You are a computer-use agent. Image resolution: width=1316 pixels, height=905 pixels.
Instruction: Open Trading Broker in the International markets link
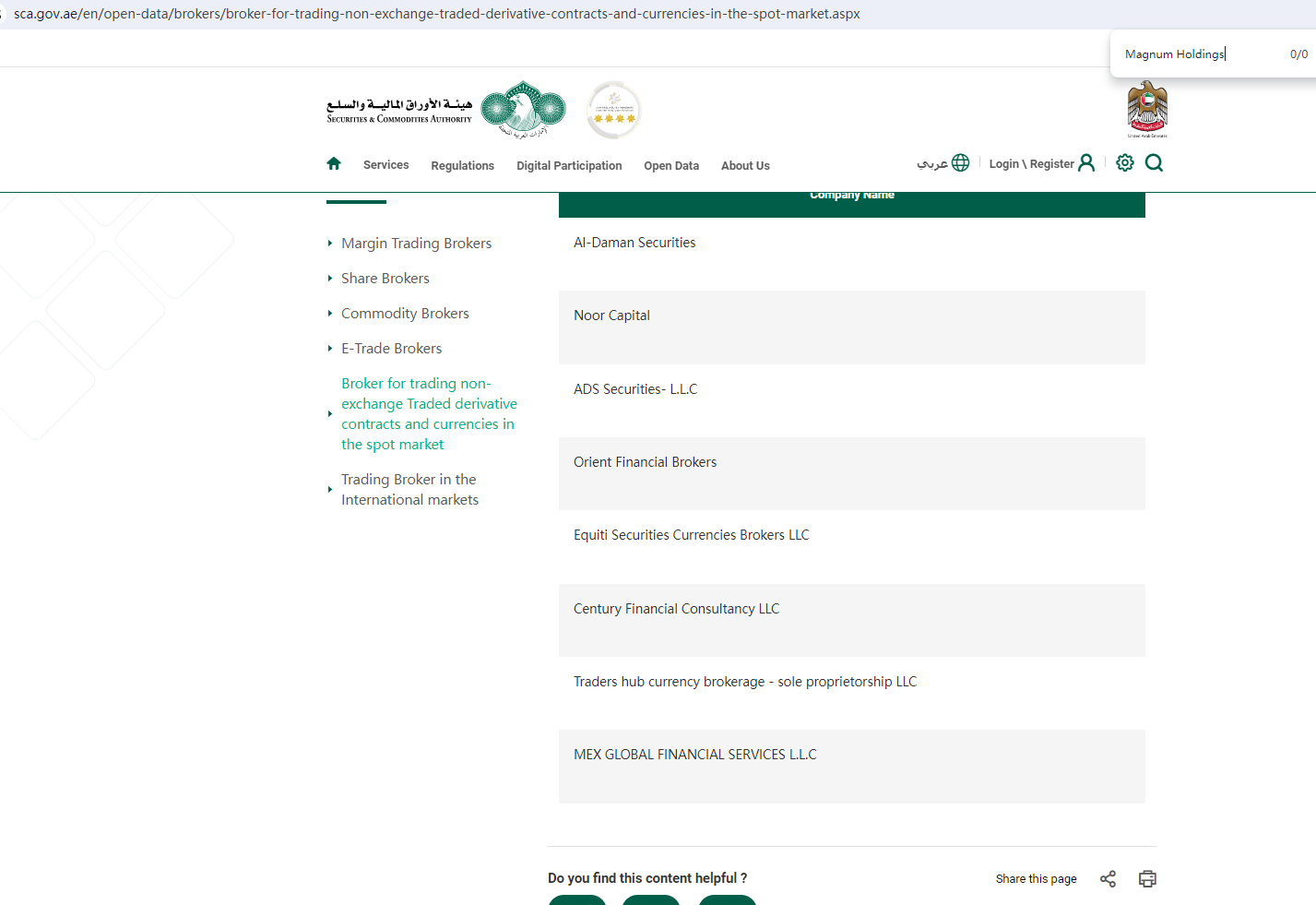[x=409, y=490]
